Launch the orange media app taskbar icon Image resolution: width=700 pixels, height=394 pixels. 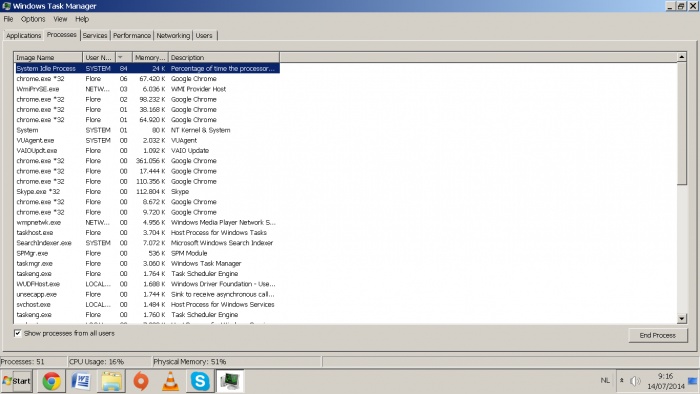coord(141,381)
